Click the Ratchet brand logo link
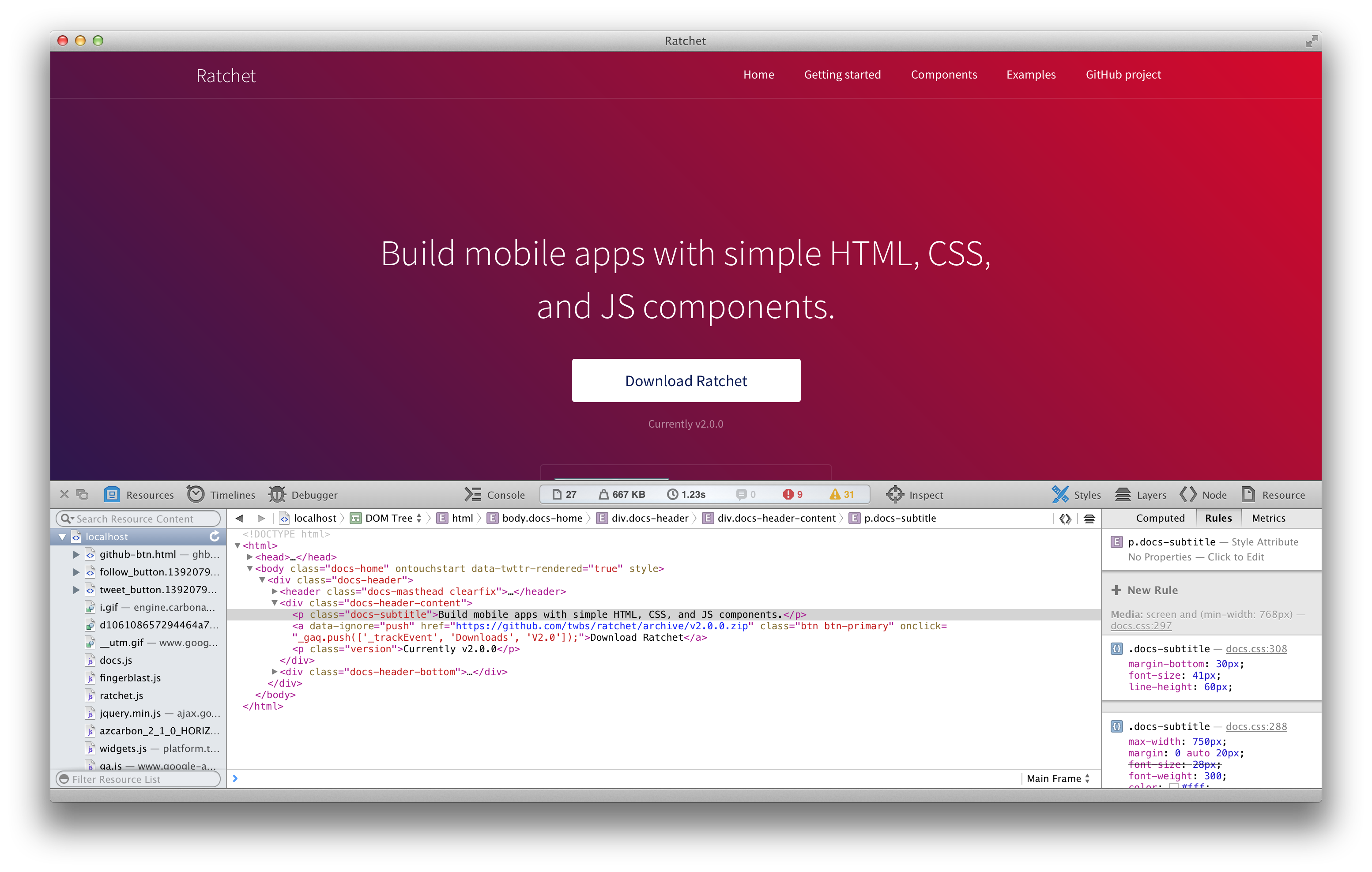Viewport: 1372px width, 872px height. [226, 76]
